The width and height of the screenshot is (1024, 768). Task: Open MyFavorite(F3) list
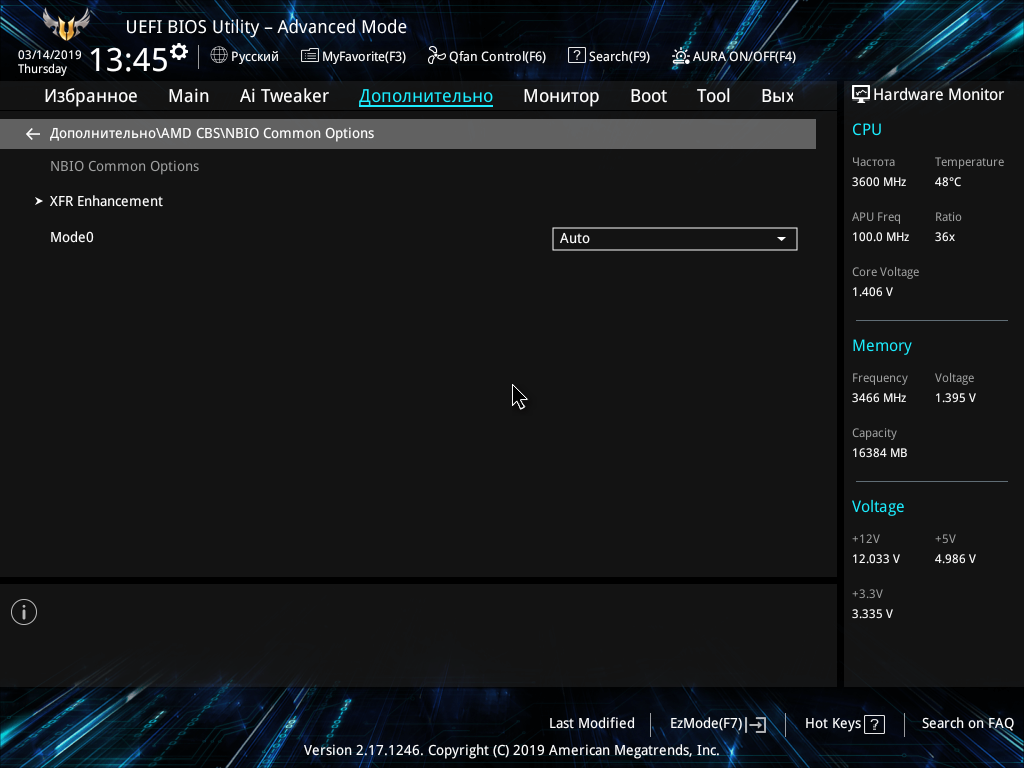point(353,56)
